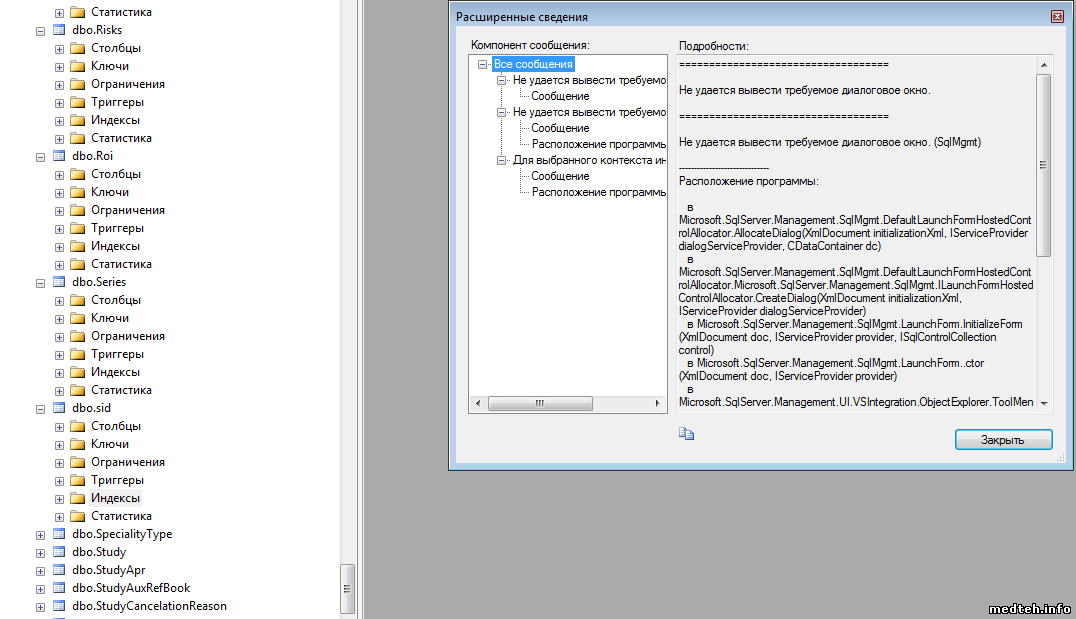
Task: Collapse the dbo.Risks table node
Action: 41,31
